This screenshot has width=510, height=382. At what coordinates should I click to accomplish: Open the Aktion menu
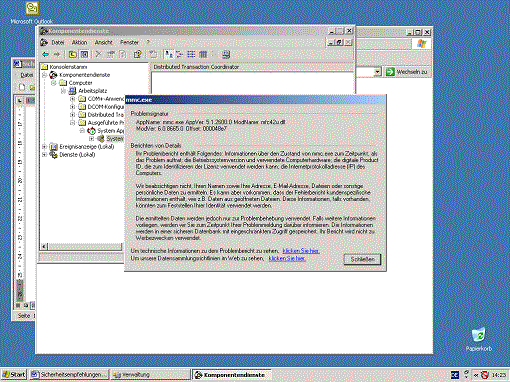pyautogui.click(x=79, y=42)
